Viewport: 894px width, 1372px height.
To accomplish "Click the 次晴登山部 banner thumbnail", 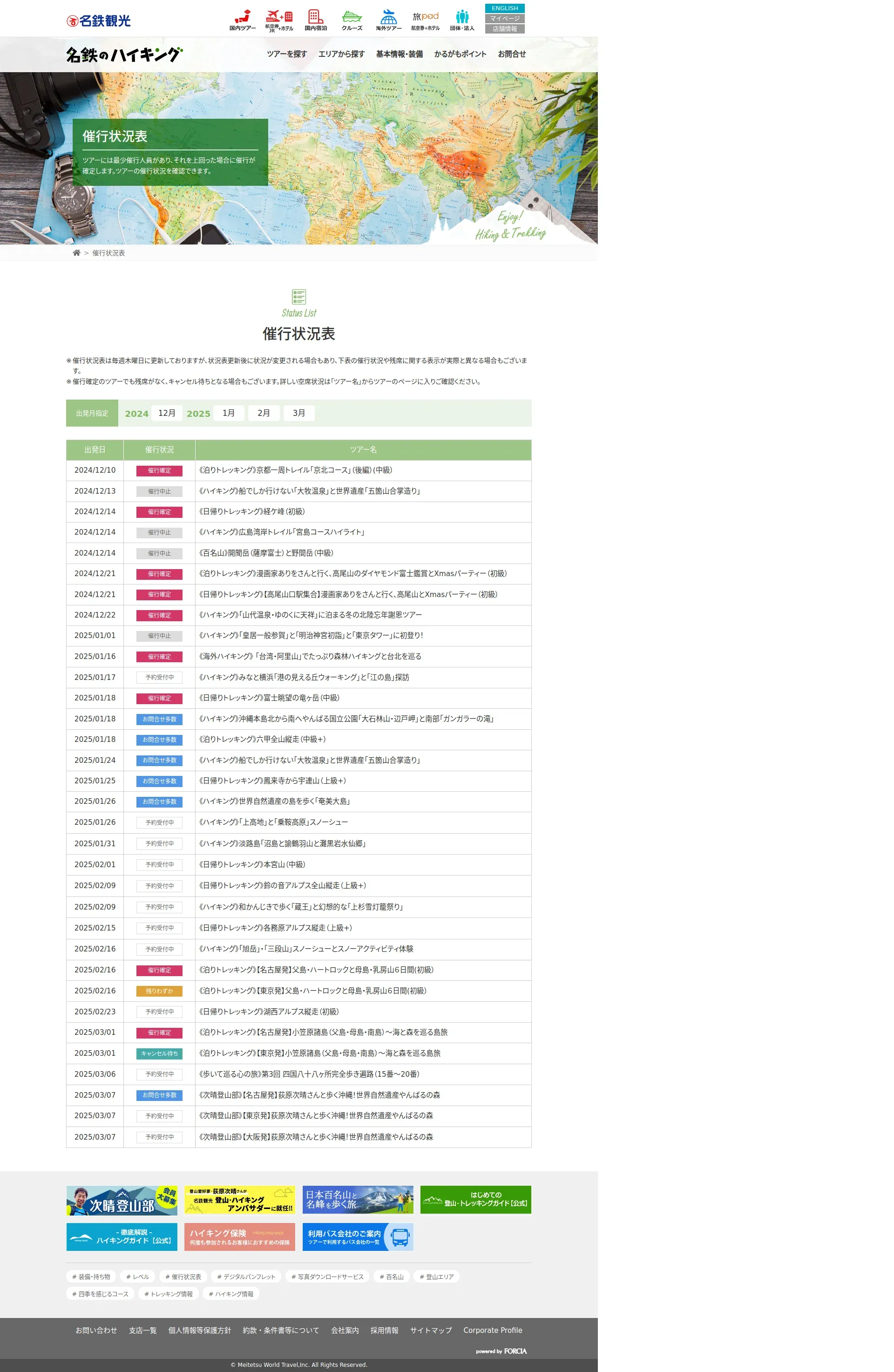I will [x=122, y=1200].
